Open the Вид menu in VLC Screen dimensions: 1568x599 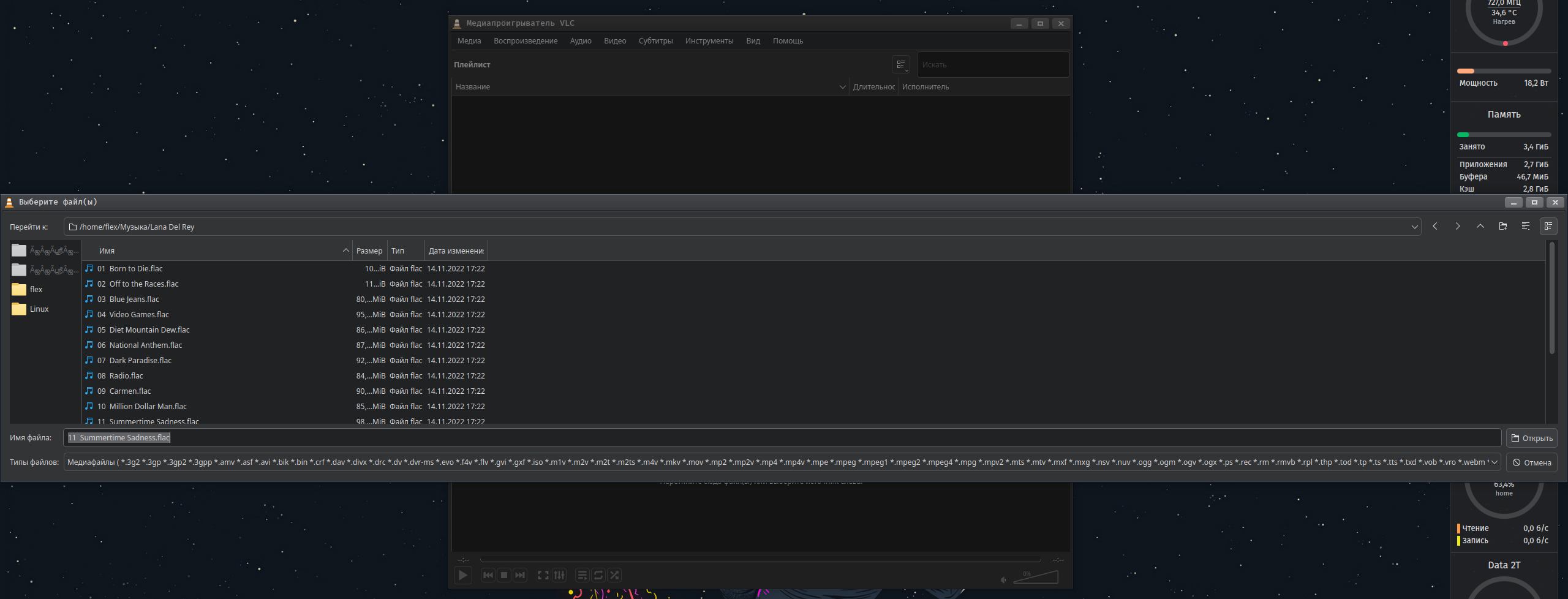(753, 41)
